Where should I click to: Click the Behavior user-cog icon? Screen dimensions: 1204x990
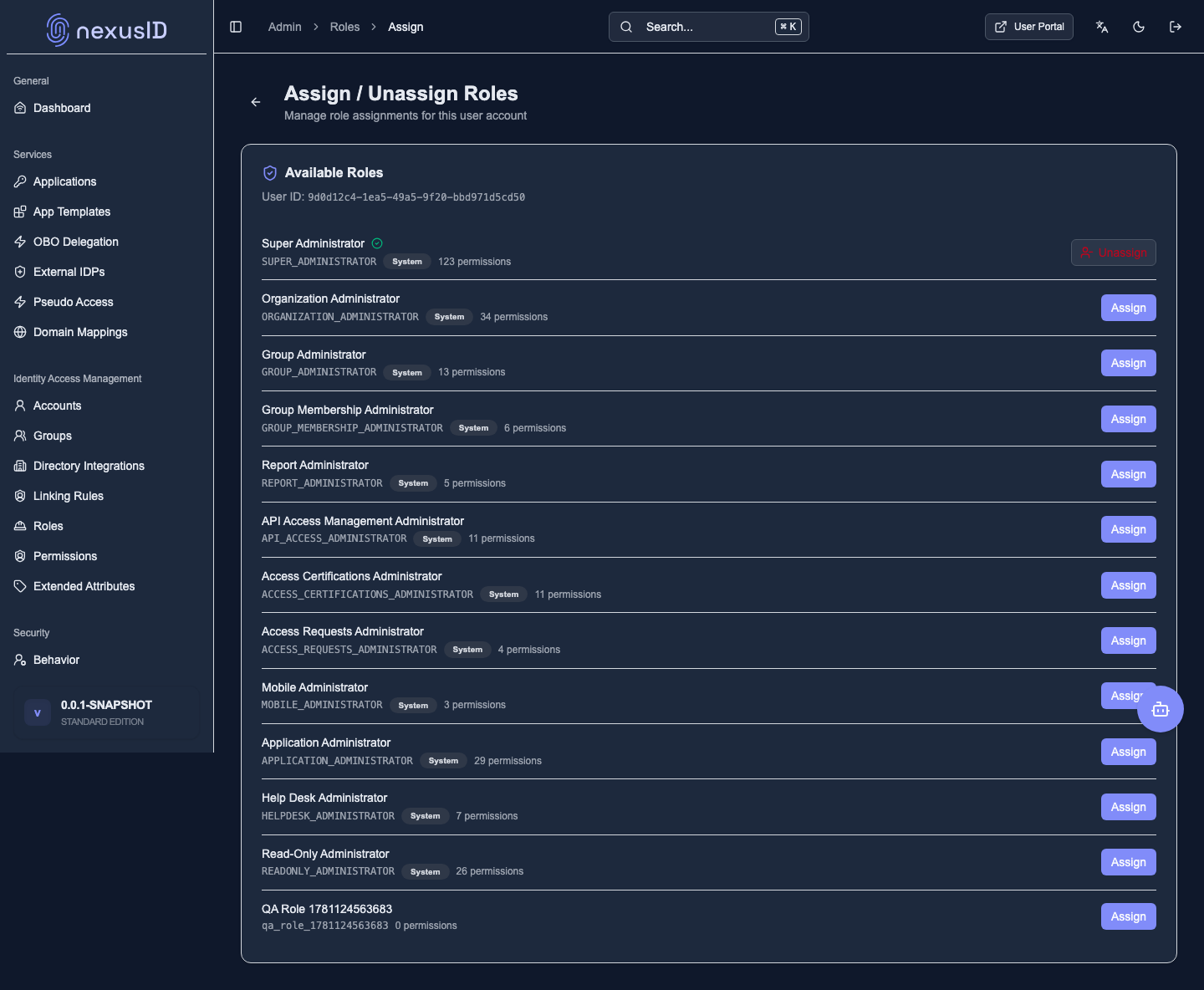(x=20, y=660)
